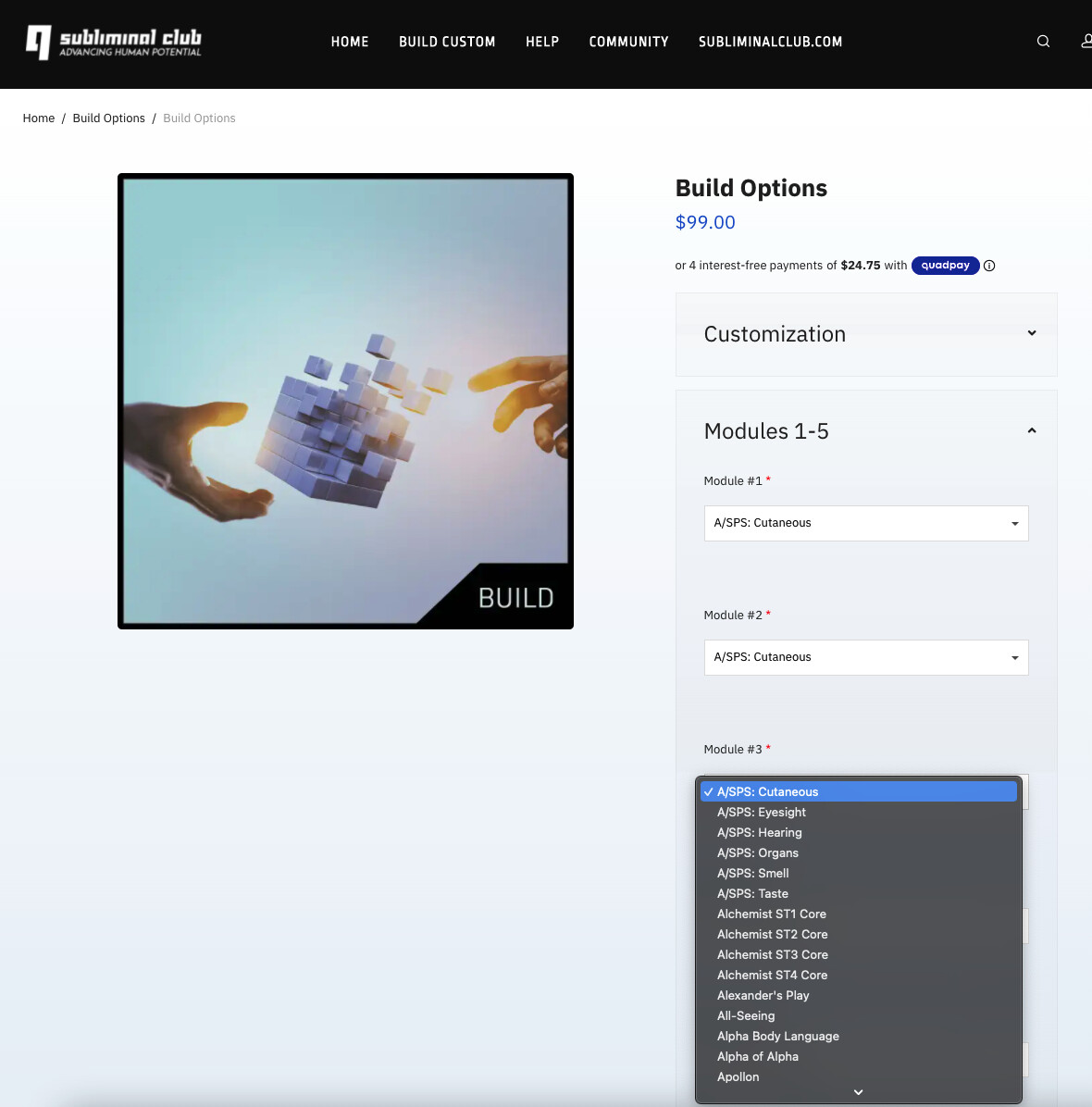Expand the Customization section
1092x1107 pixels.
(x=866, y=334)
